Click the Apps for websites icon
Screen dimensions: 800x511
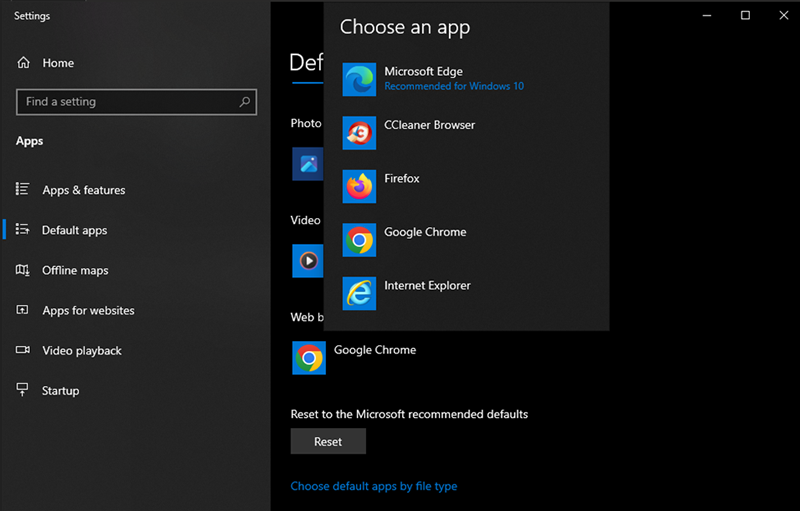(22, 310)
